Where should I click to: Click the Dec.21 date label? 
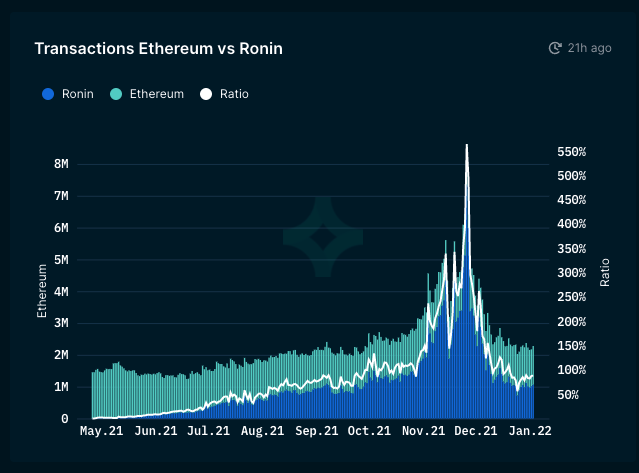(x=476, y=431)
